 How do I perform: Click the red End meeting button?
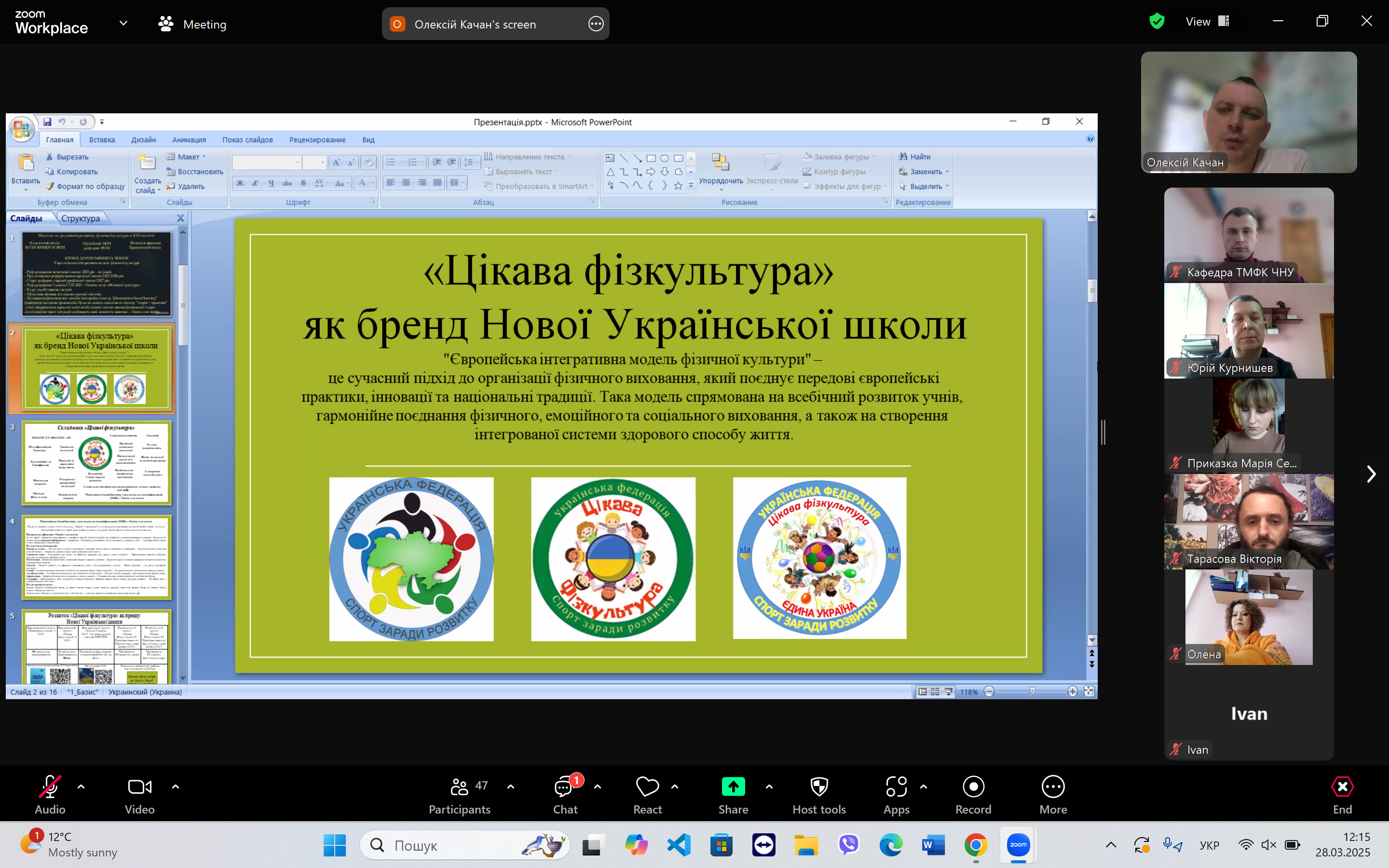tap(1342, 796)
